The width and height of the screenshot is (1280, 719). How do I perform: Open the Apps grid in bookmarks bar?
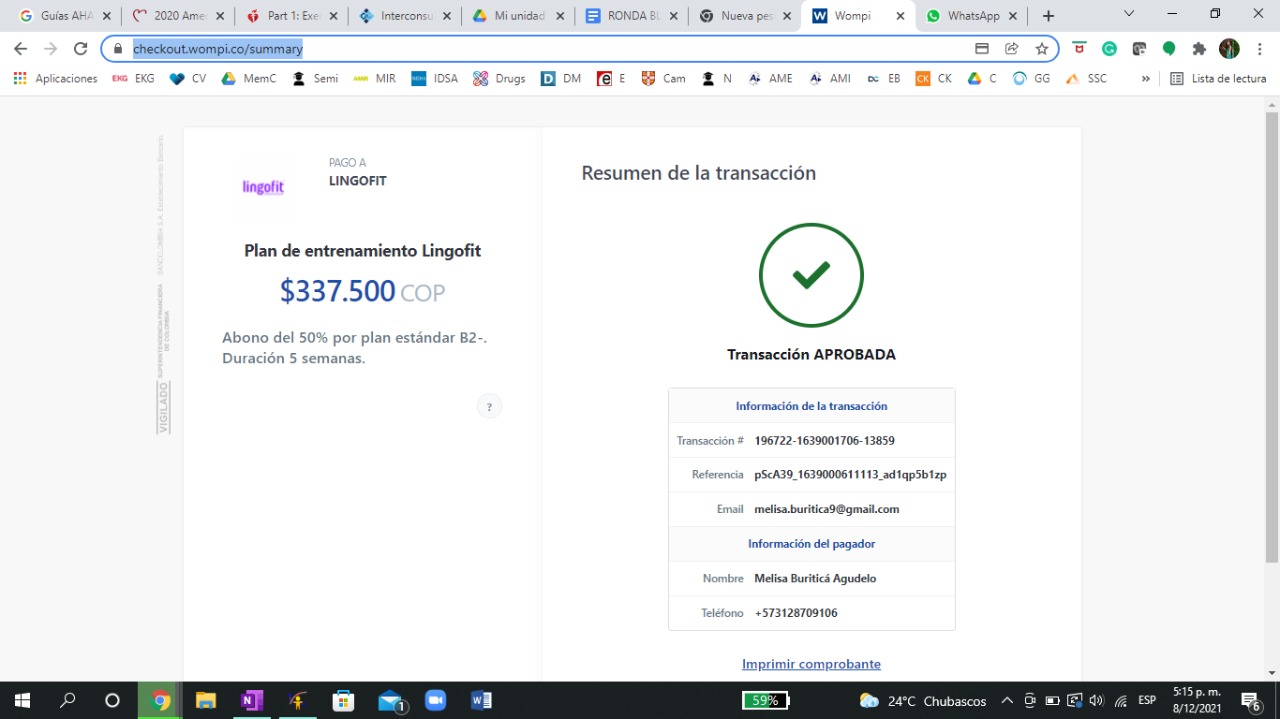click(20, 78)
